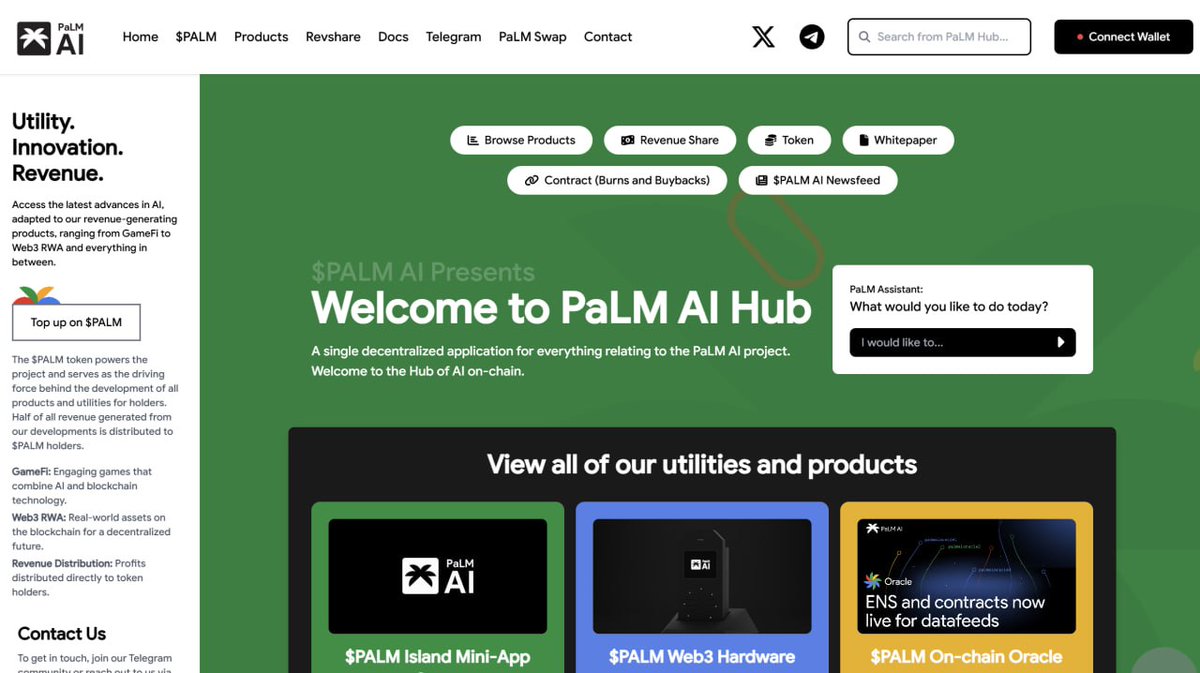
Task: Open the $PALM Web3 Hardware device thumbnail
Action: pos(702,576)
